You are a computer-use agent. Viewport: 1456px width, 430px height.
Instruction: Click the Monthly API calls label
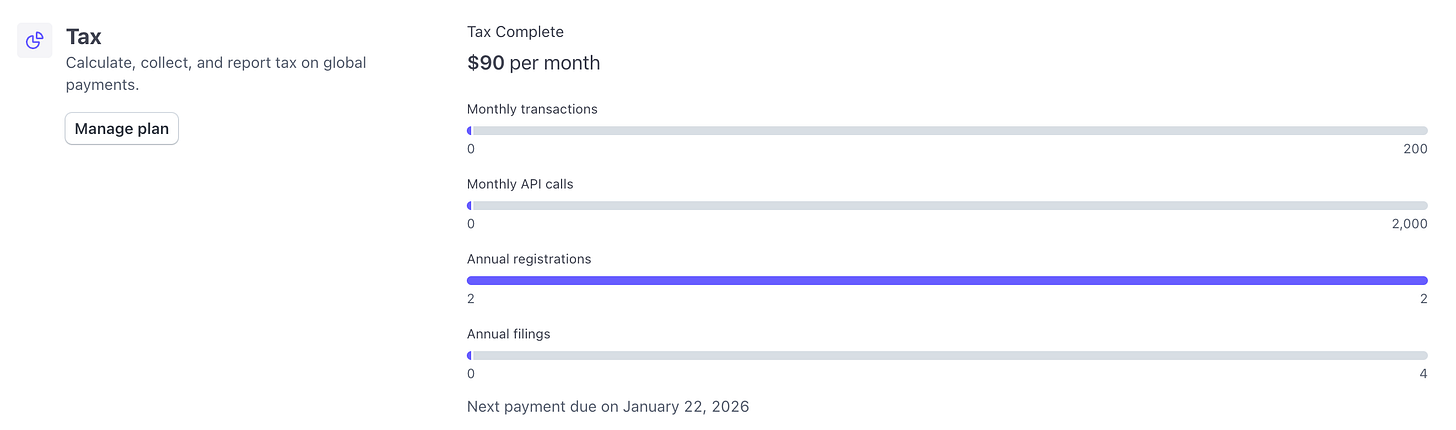(x=520, y=184)
